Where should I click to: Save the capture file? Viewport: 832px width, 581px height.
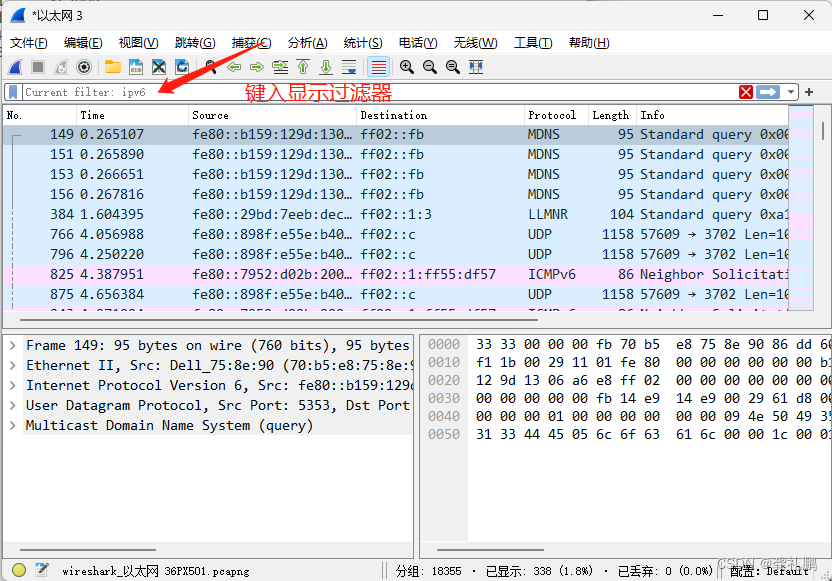[x=136, y=67]
